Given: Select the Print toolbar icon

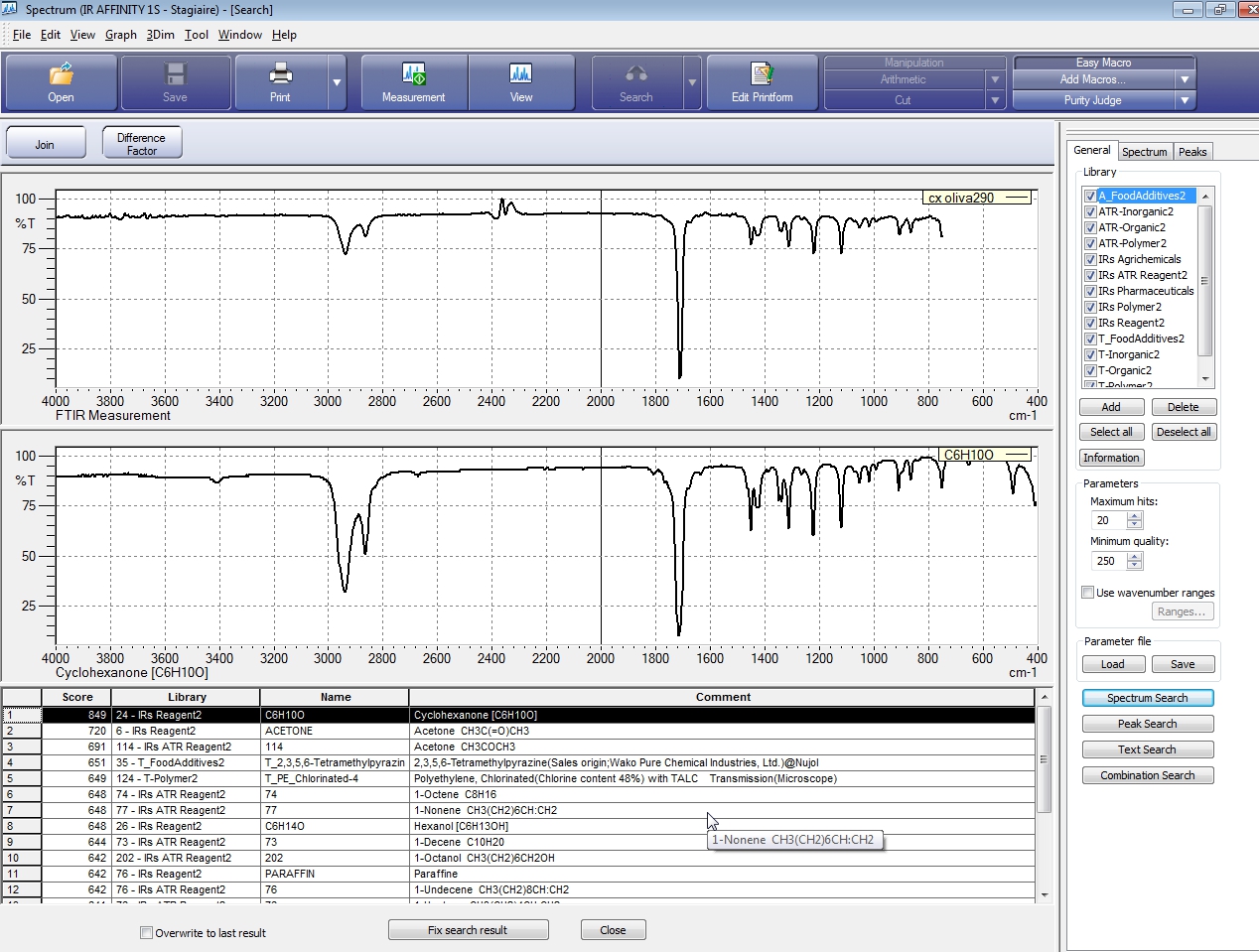Looking at the screenshot, I should 281,82.
